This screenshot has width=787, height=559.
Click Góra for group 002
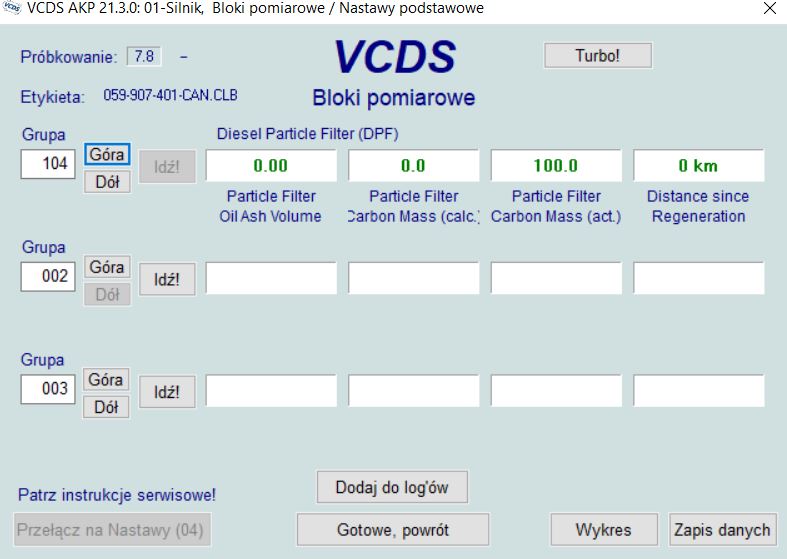coord(107,267)
